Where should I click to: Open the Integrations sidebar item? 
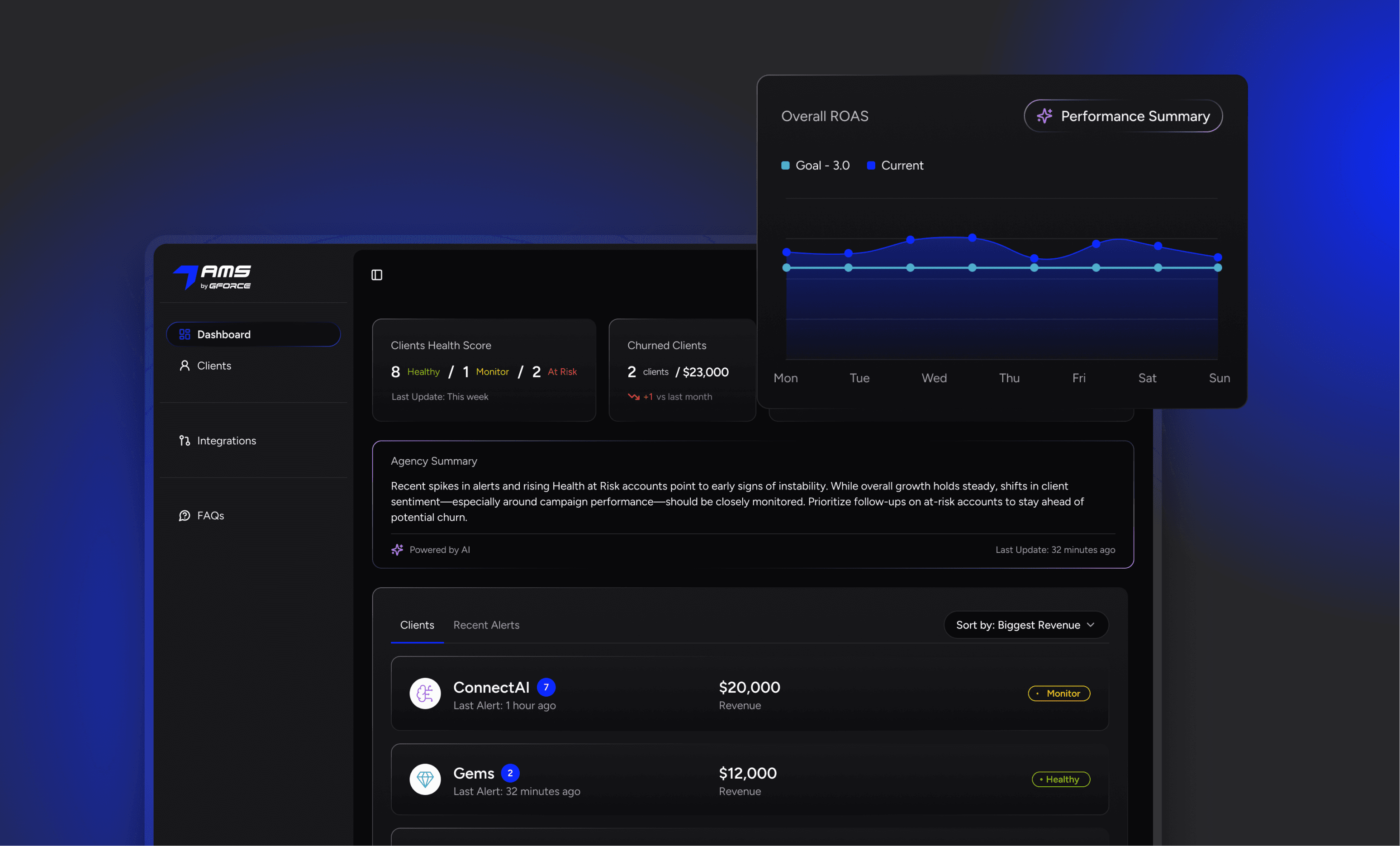(x=218, y=440)
